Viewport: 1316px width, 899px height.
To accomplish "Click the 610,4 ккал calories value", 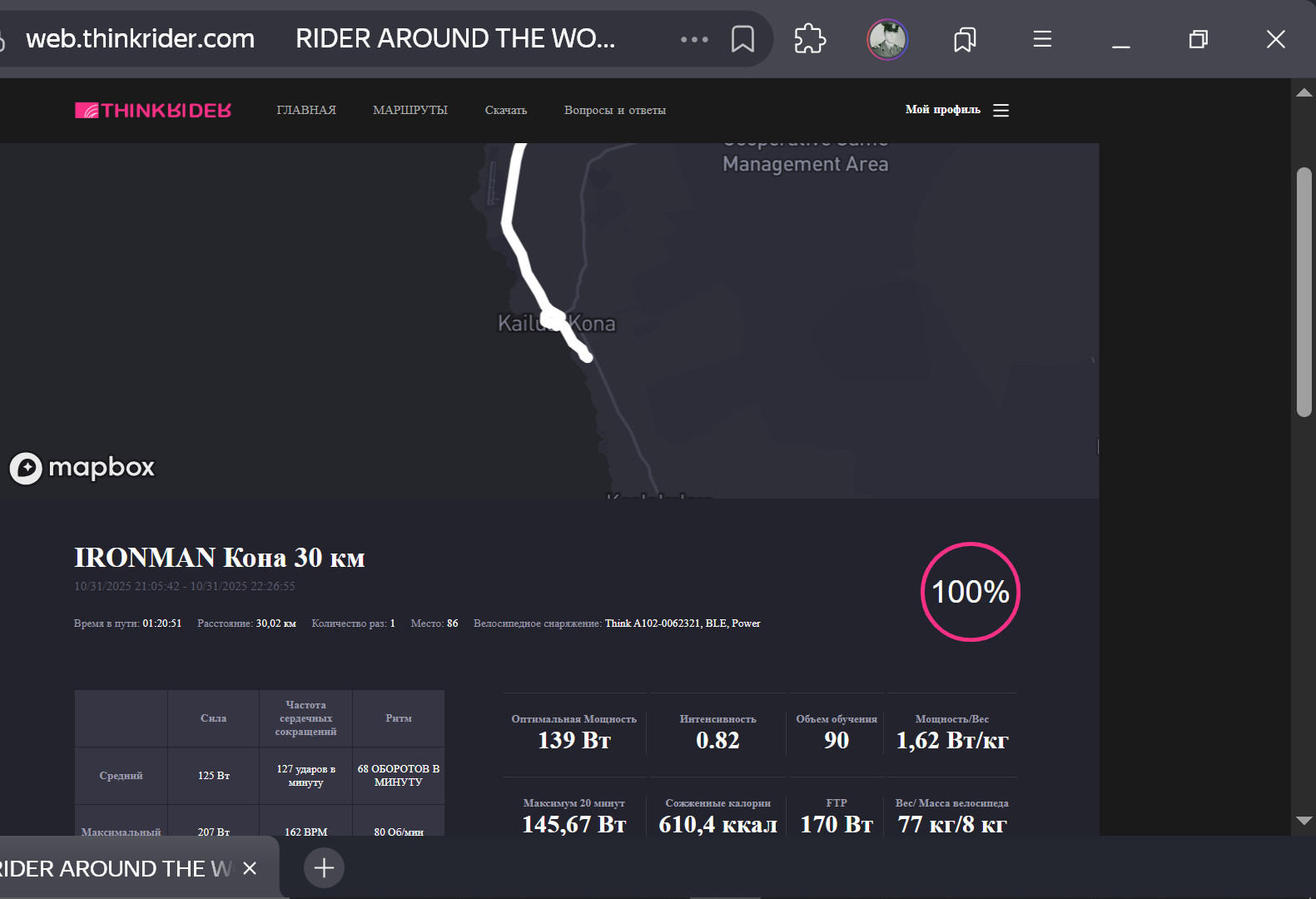I will [718, 824].
